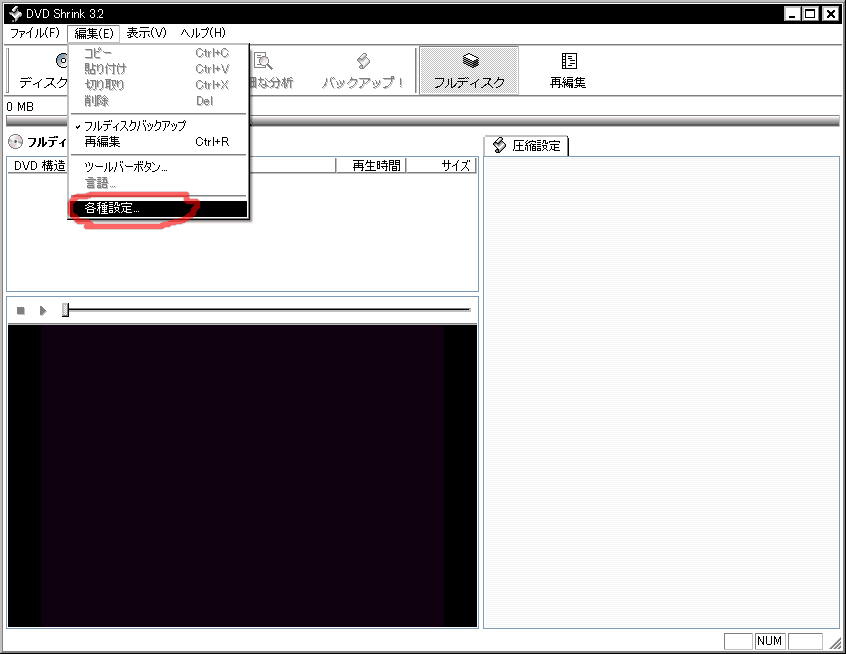Click the DVD 構造 column header
Screen dimensions: 846x654
(x=38, y=166)
